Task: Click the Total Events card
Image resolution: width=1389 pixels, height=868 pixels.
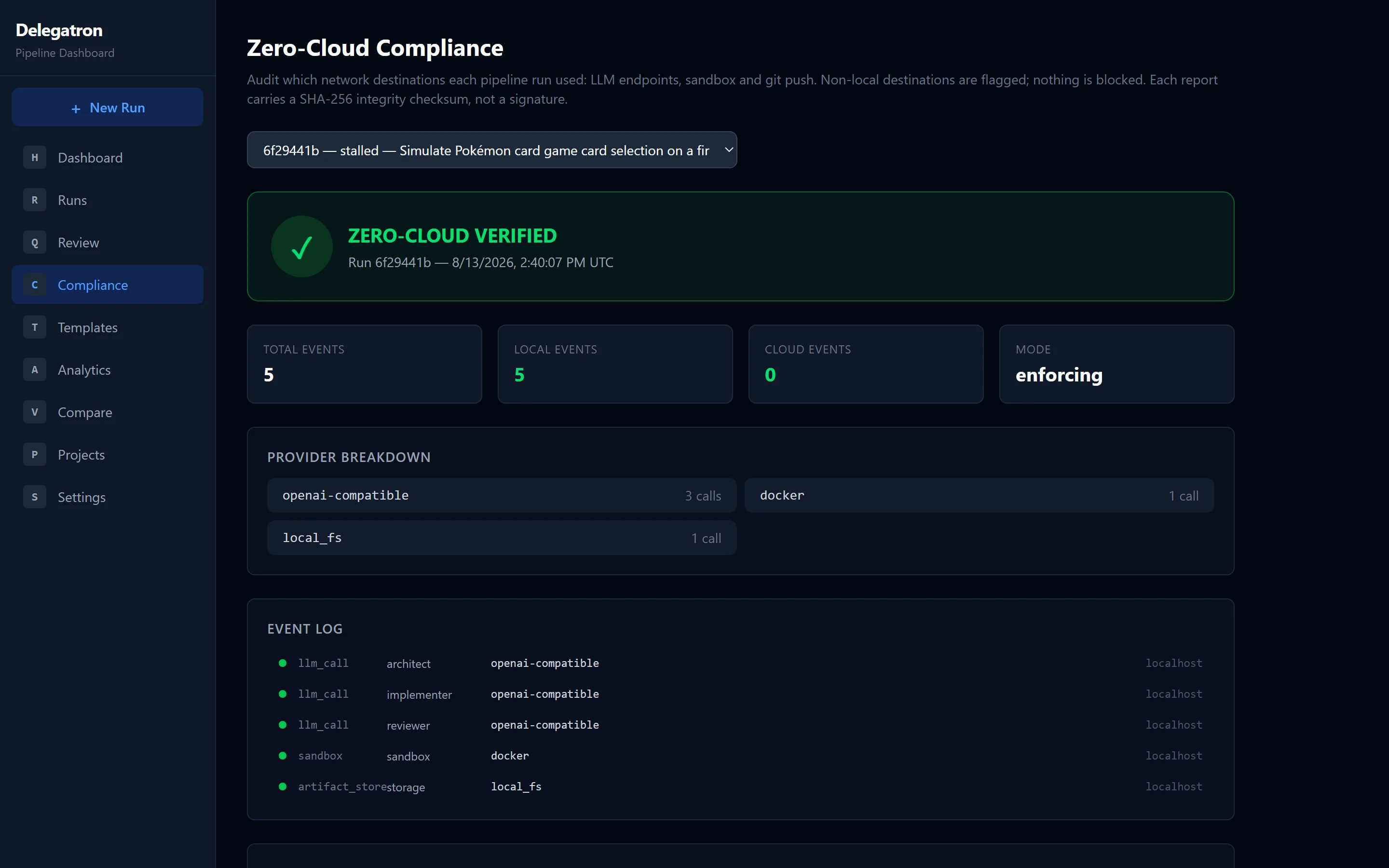Action: (x=365, y=364)
